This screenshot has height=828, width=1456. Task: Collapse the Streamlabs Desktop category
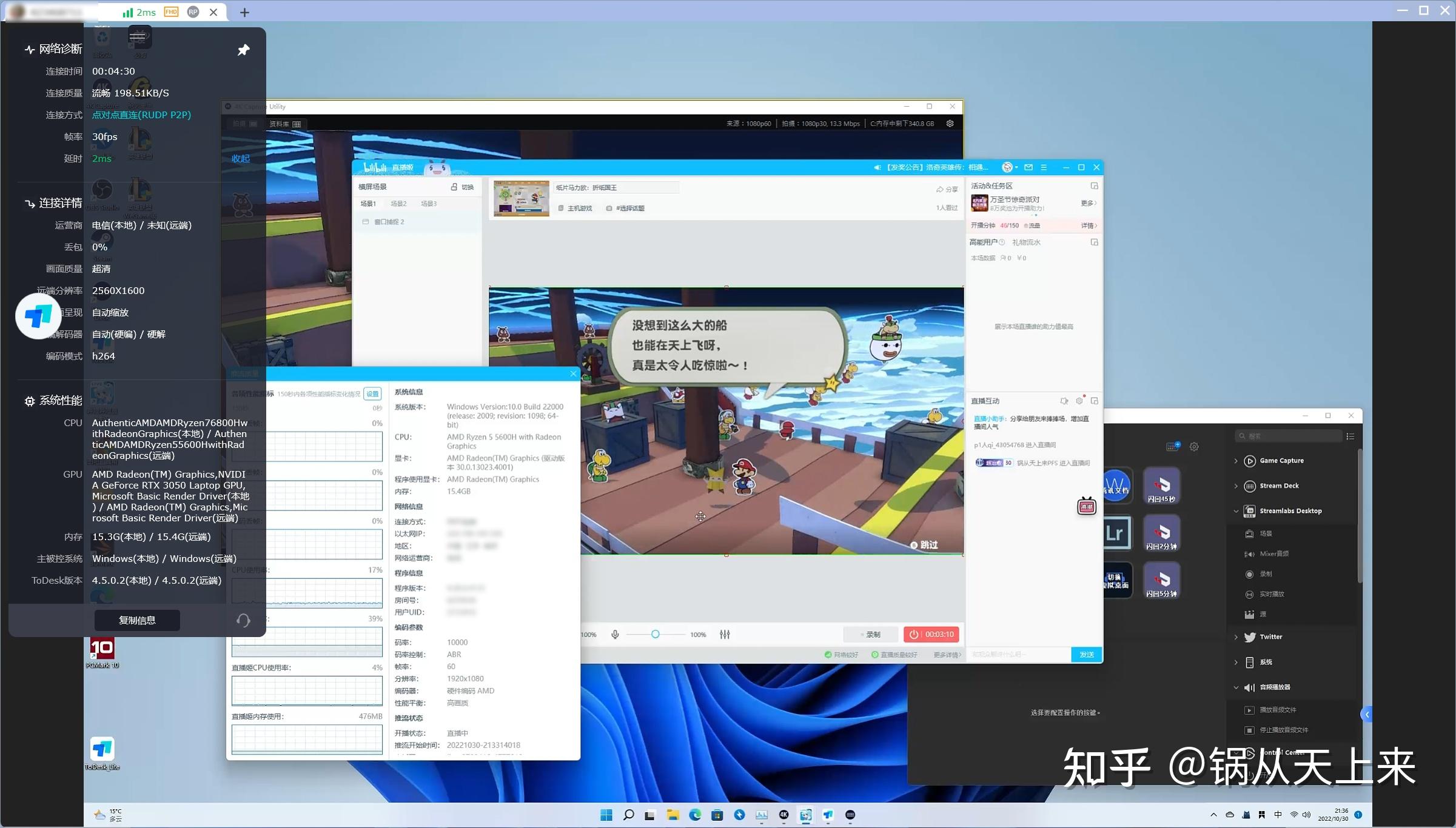pyautogui.click(x=1236, y=511)
